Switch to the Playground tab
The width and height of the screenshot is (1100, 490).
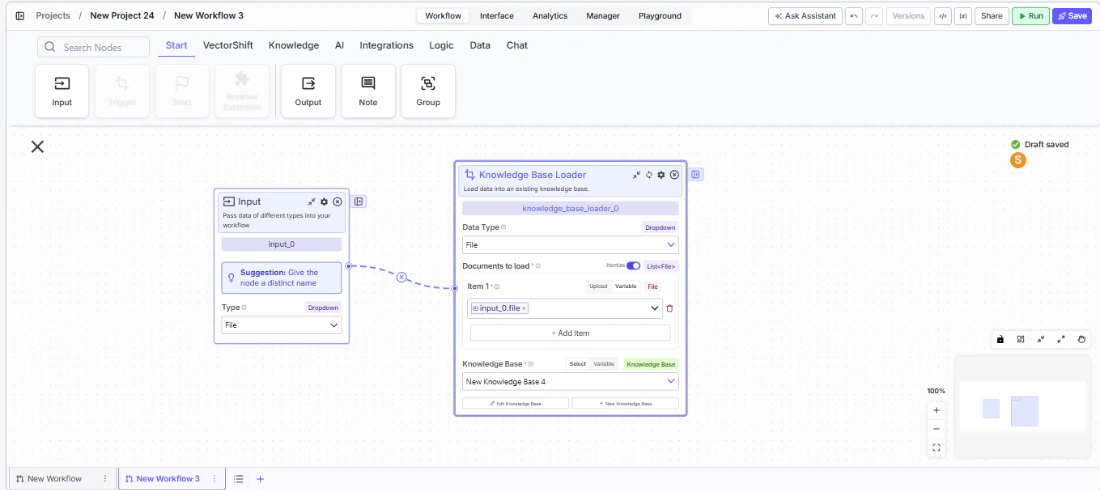[x=659, y=16]
